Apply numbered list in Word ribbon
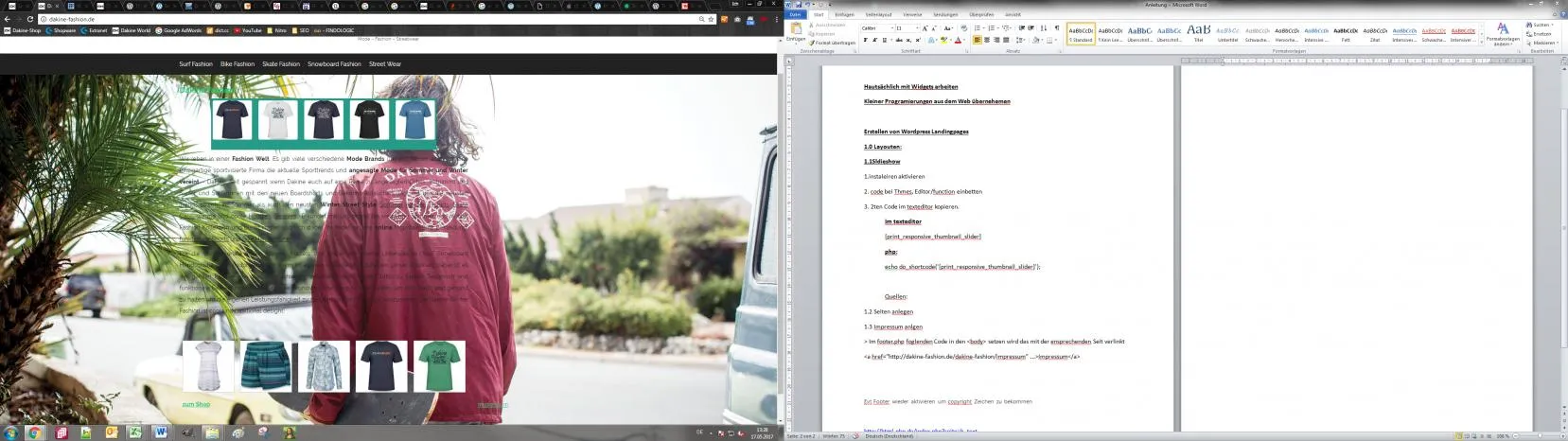Image resolution: width=1568 pixels, height=441 pixels. point(991,28)
